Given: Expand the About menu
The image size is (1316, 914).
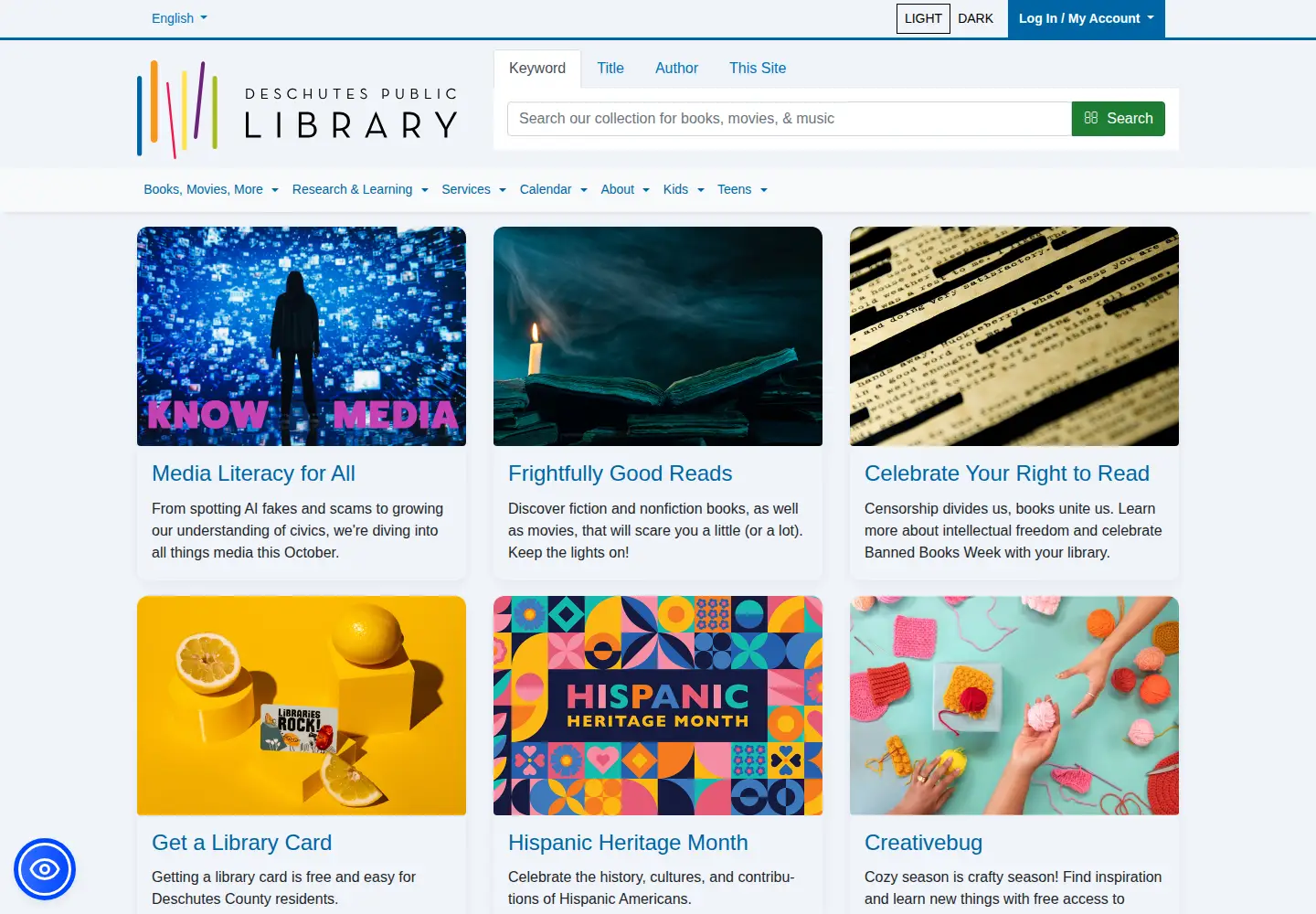Looking at the screenshot, I should (625, 189).
